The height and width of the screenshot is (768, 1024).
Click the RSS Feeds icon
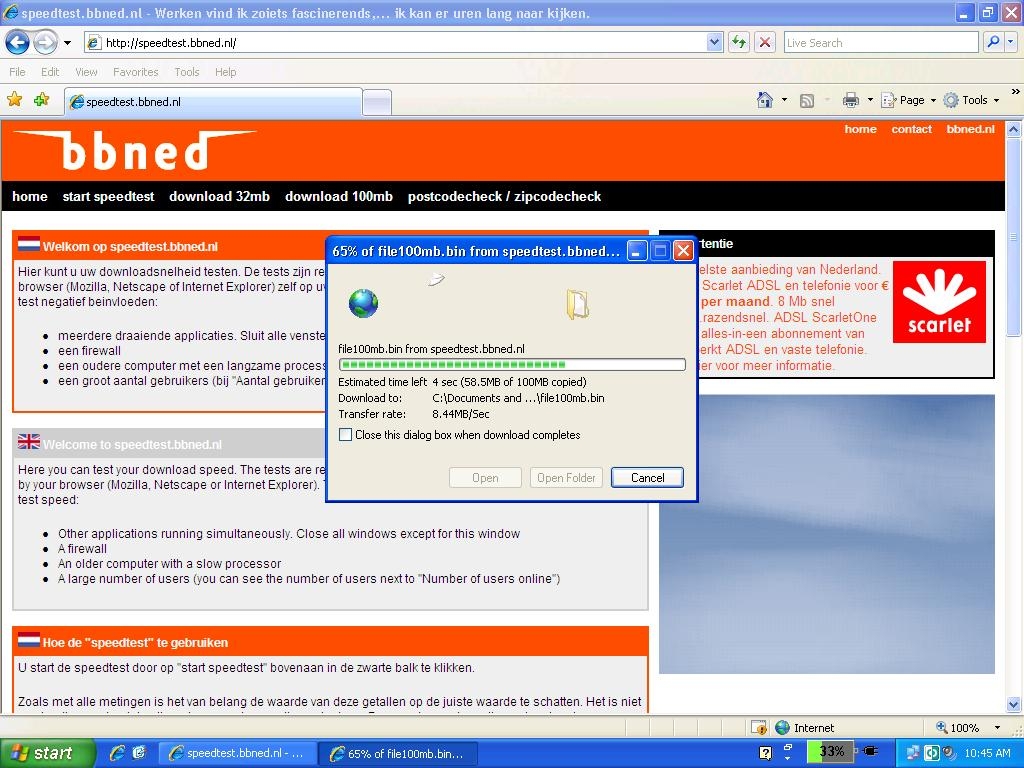(x=807, y=101)
